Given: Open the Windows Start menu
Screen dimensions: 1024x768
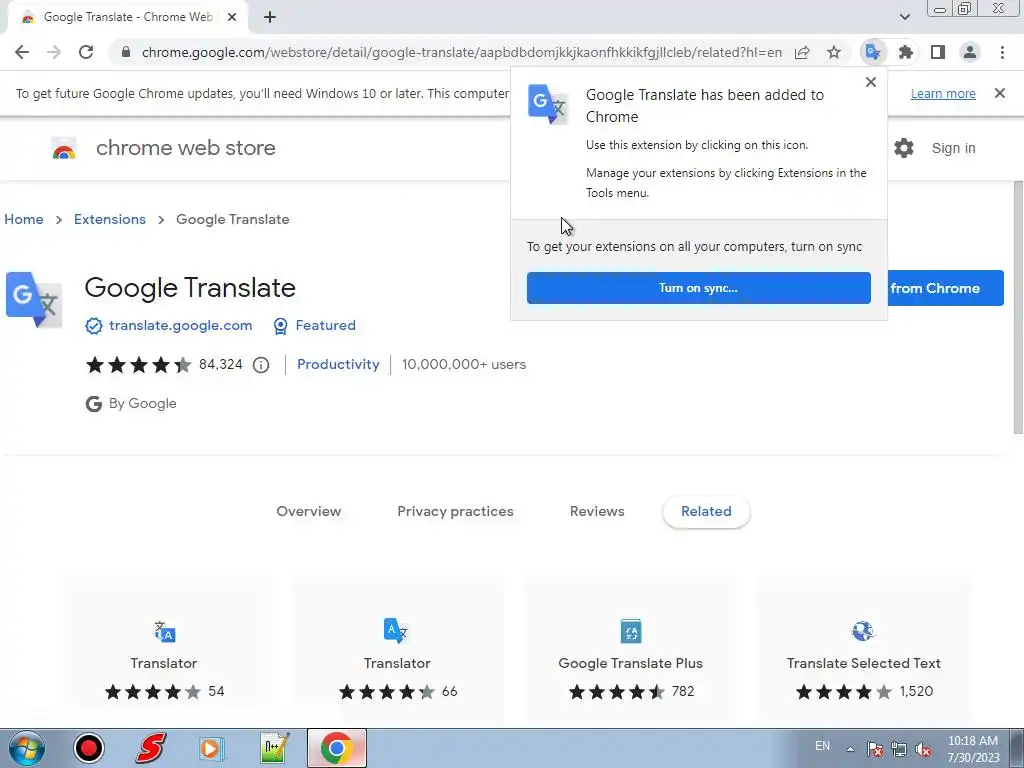Looking at the screenshot, I should pos(26,748).
